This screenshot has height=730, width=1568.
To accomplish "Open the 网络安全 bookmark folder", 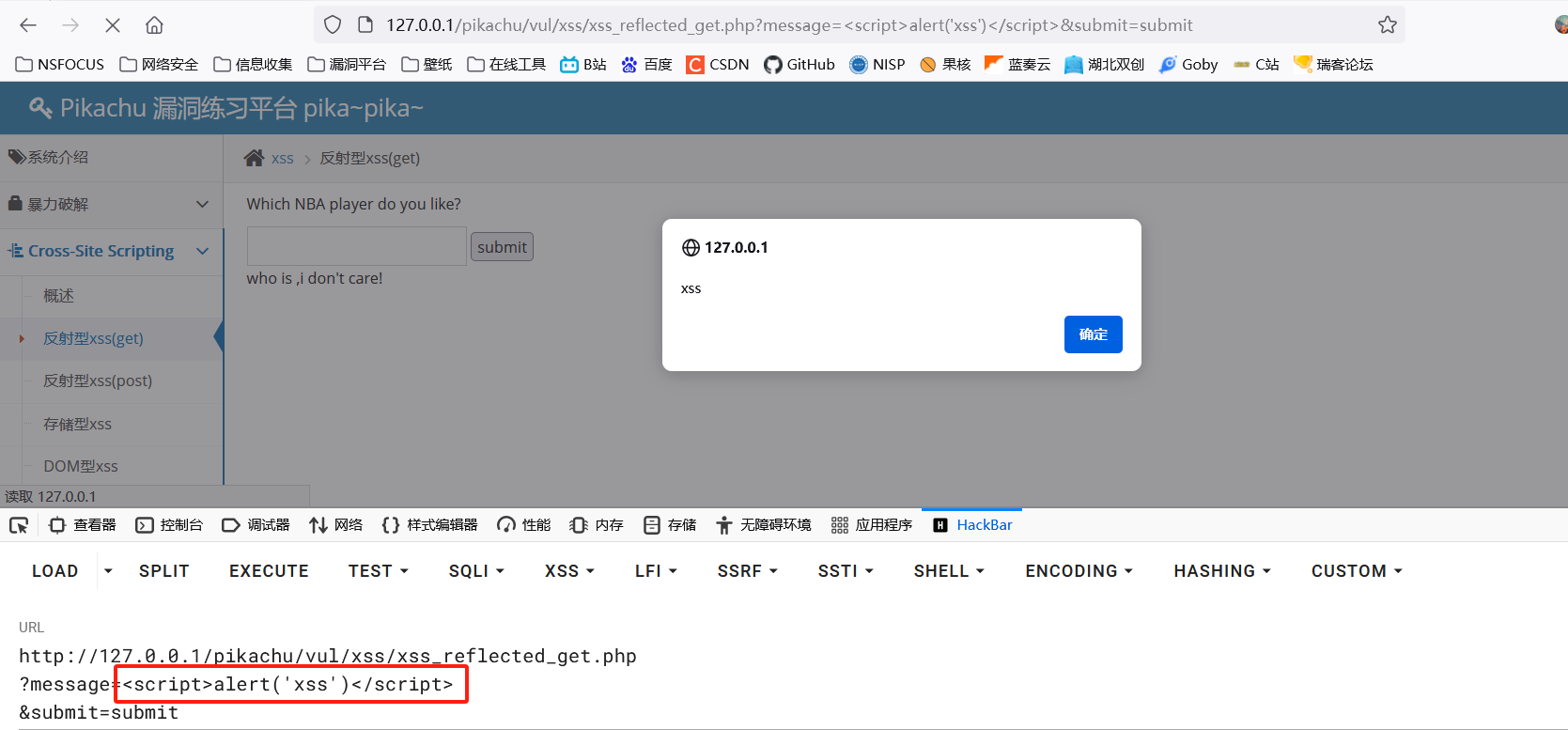I will (159, 64).
